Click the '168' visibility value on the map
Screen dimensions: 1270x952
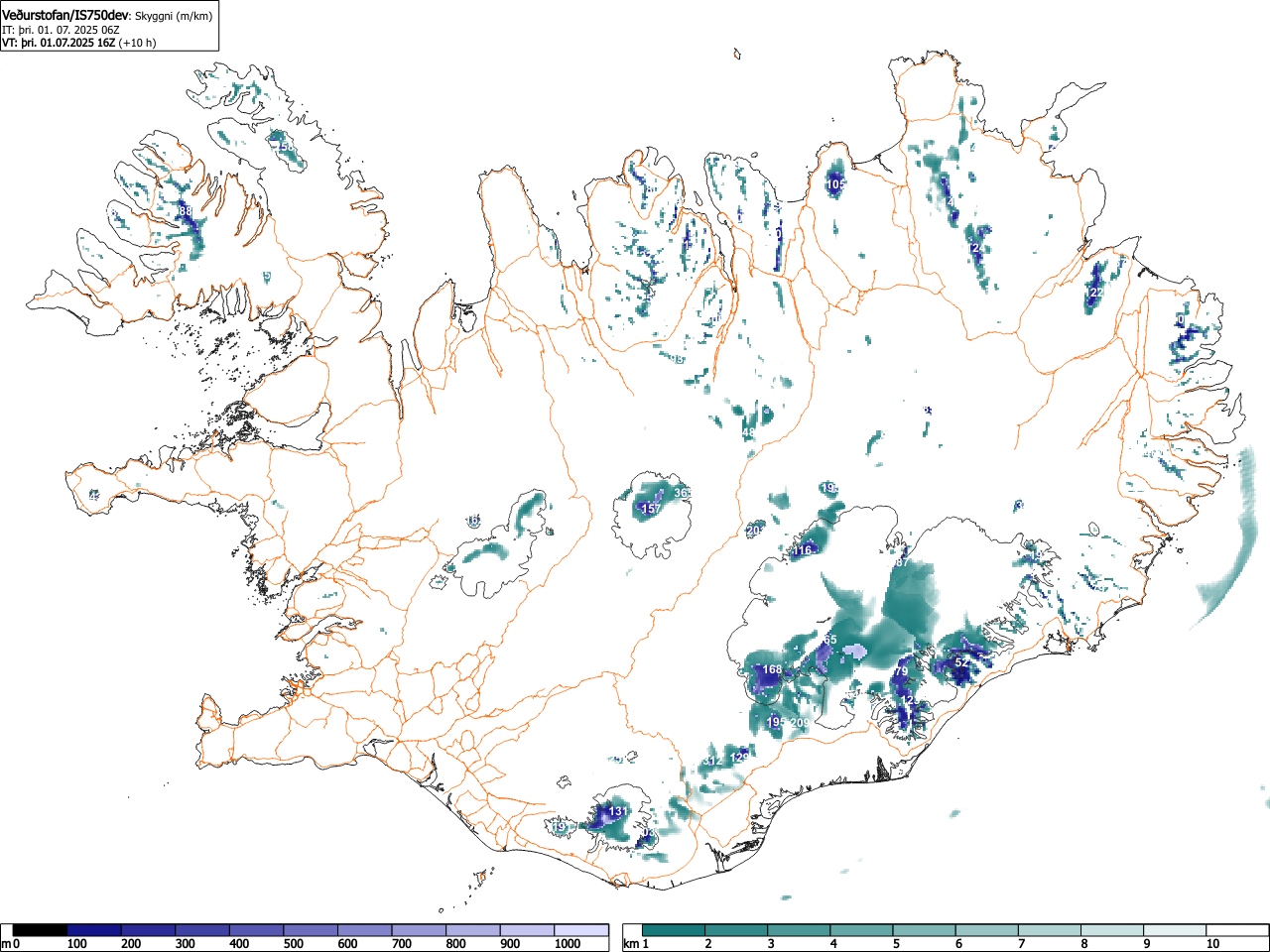click(772, 669)
